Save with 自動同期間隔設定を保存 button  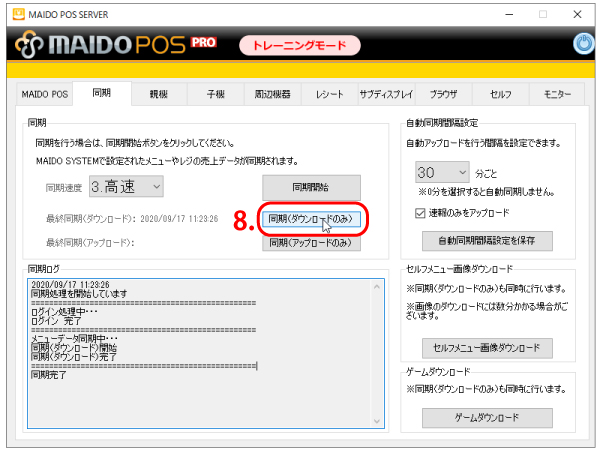487,241
